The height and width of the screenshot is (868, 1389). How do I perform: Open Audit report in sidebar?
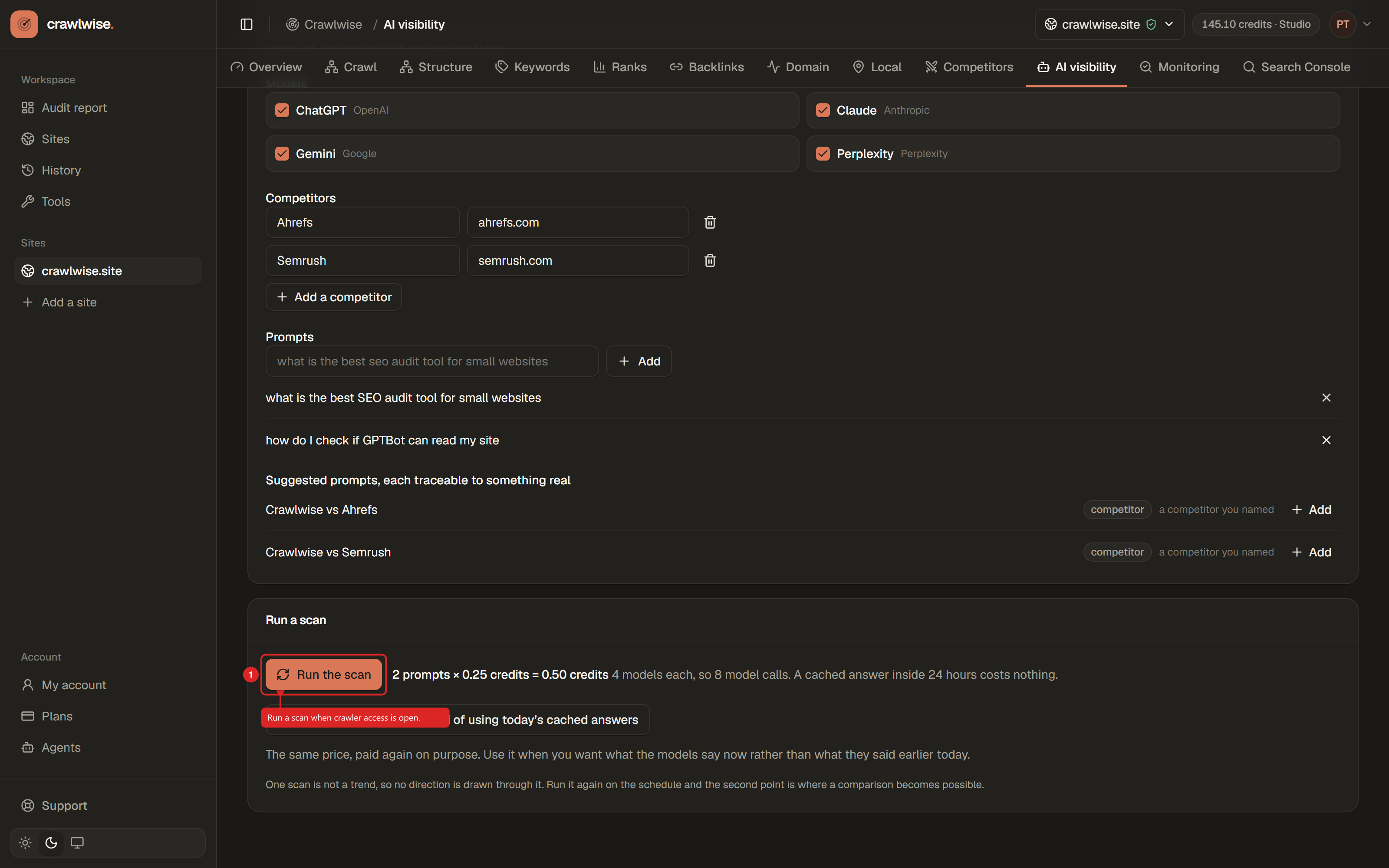click(x=108, y=108)
